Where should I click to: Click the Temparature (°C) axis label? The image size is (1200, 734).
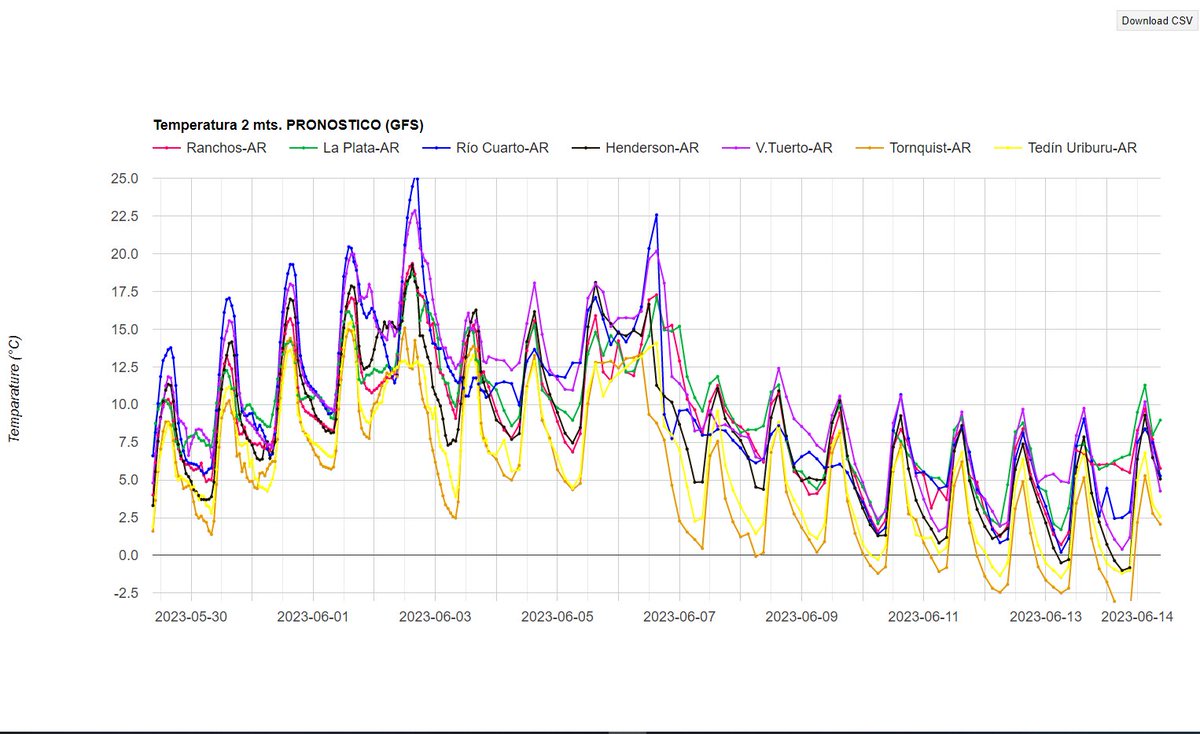(x=14, y=385)
